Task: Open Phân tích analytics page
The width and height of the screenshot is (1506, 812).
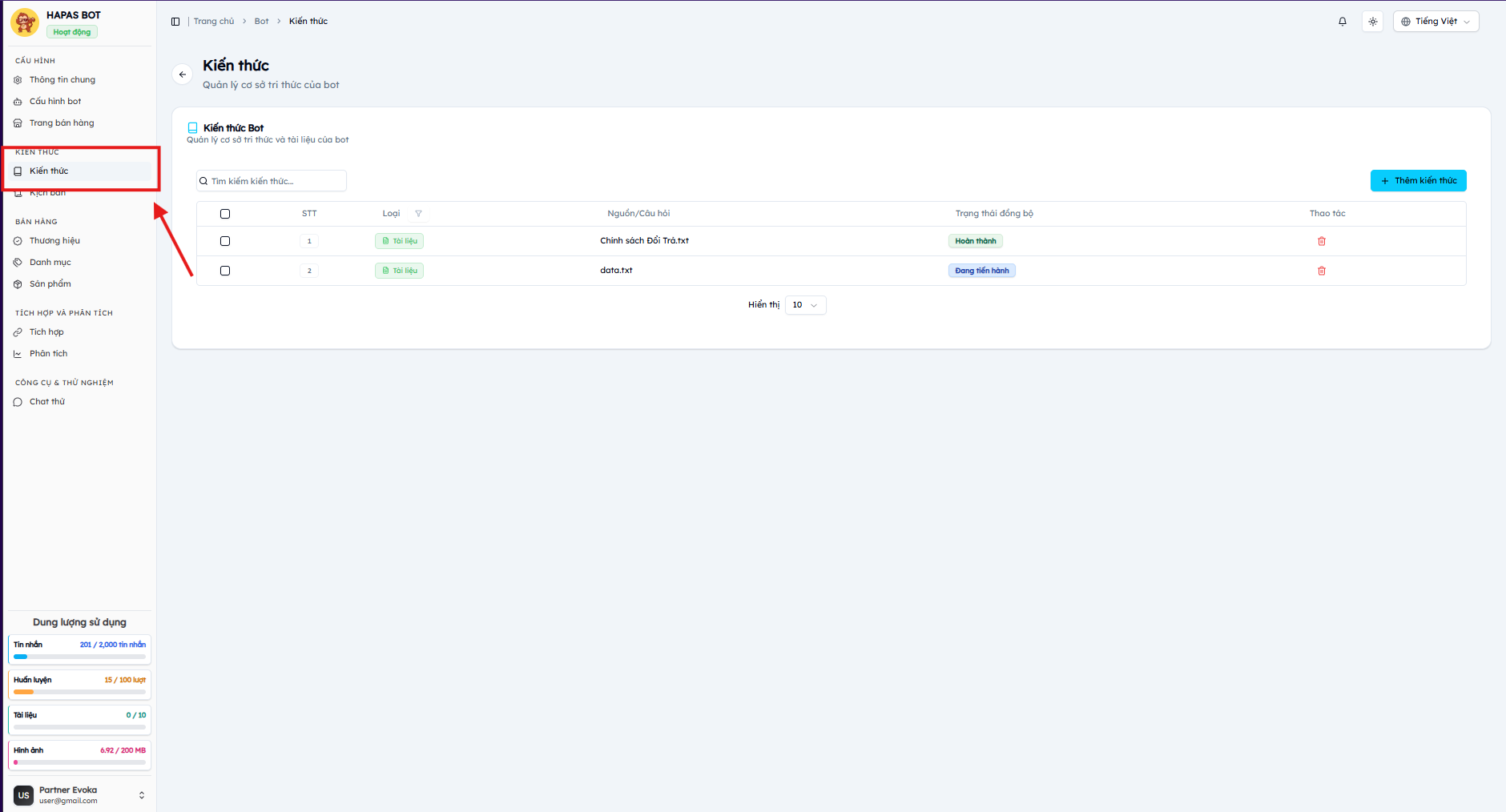Action: click(78, 354)
